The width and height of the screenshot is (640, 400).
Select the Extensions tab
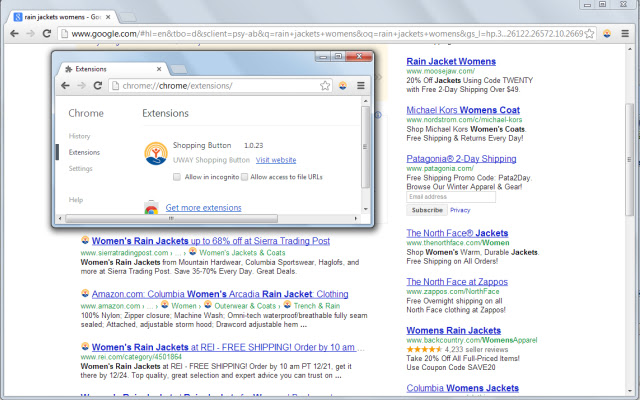click(x=110, y=69)
